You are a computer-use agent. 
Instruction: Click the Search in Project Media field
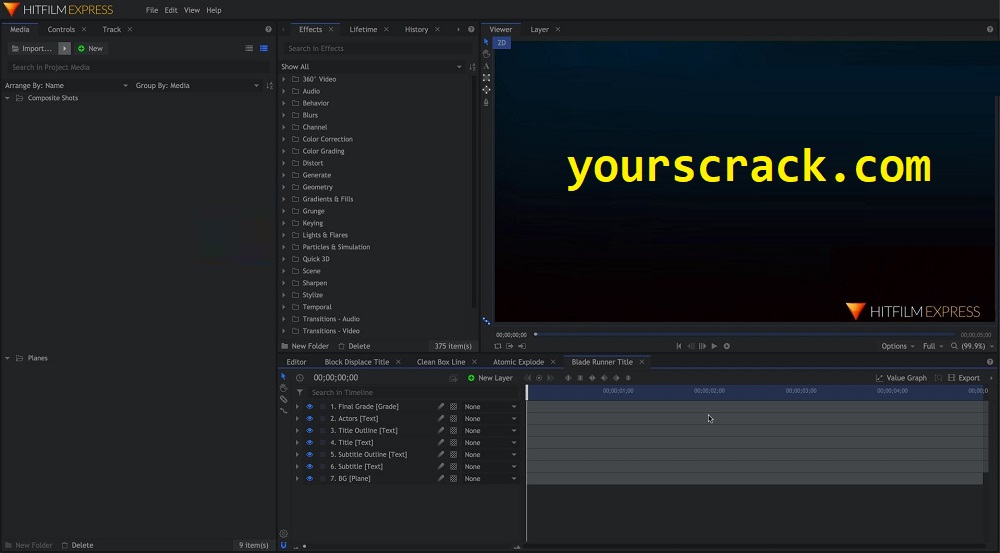coord(138,67)
